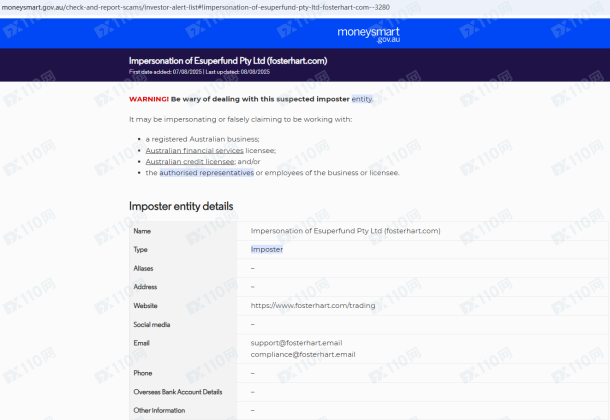Click the First date added line
This screenshot has height=420, width=610.
pos(199,72)
